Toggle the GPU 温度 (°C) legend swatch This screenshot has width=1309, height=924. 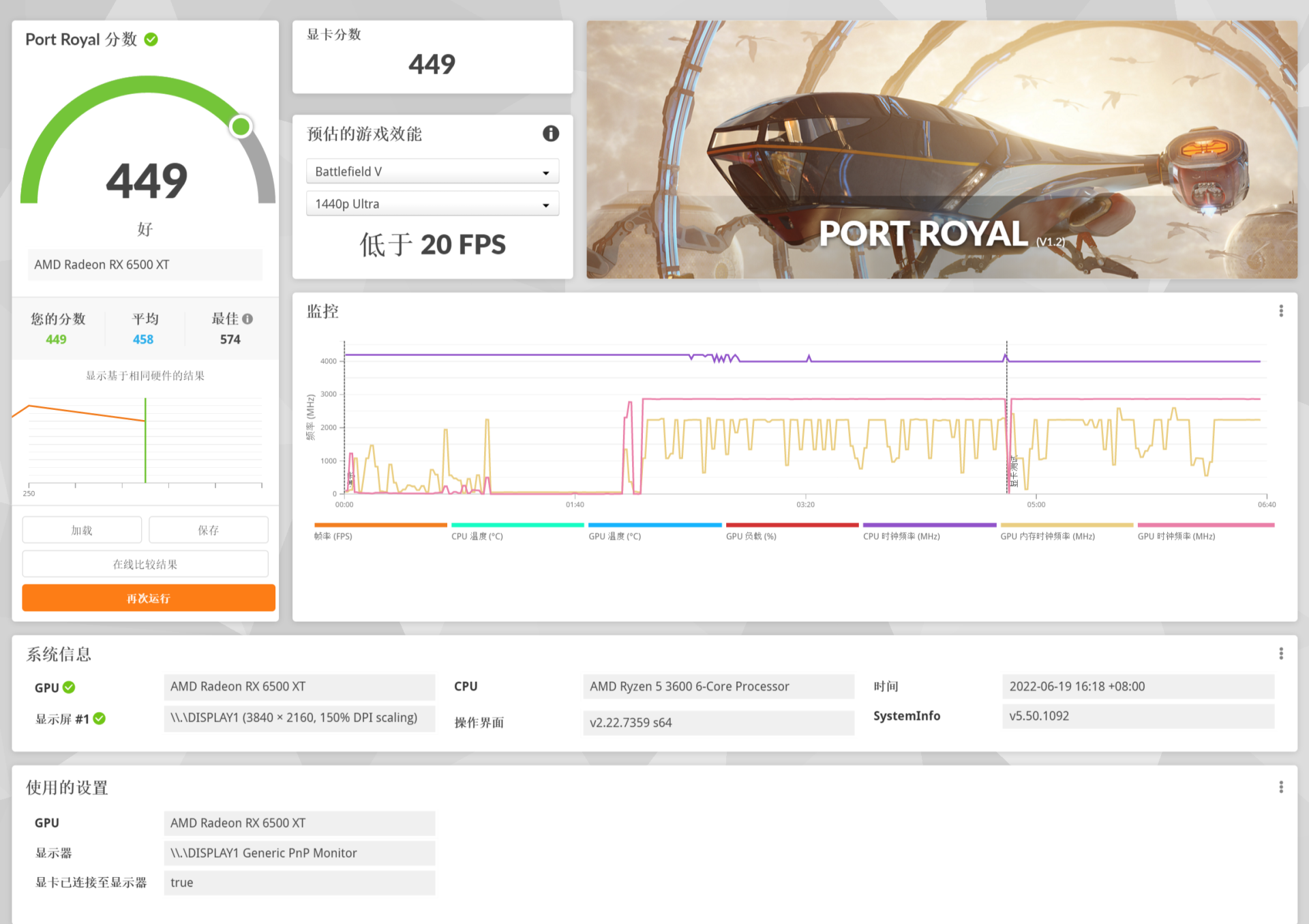[x=655, y=525]
